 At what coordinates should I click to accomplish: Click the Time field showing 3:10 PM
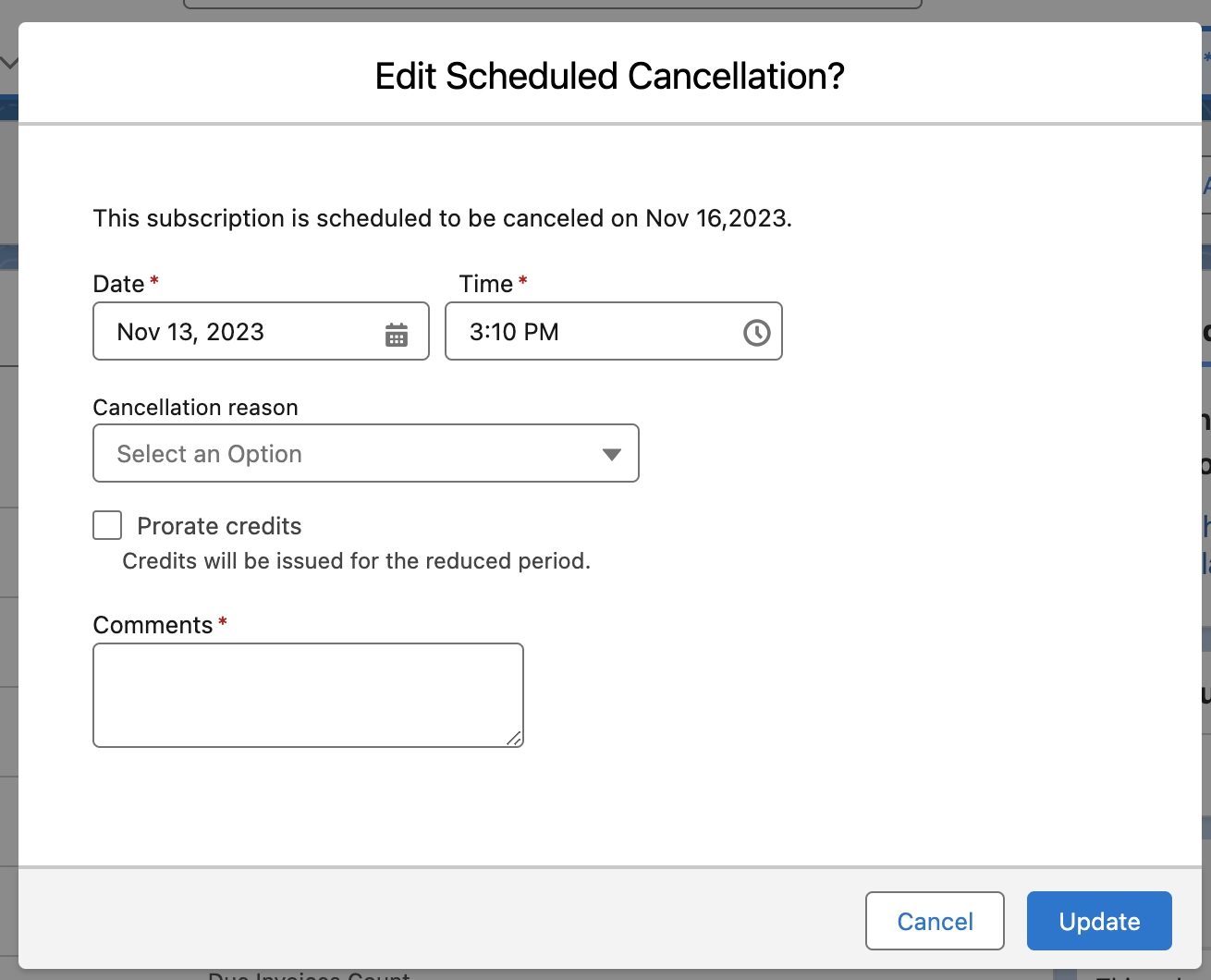pos(592,332)
